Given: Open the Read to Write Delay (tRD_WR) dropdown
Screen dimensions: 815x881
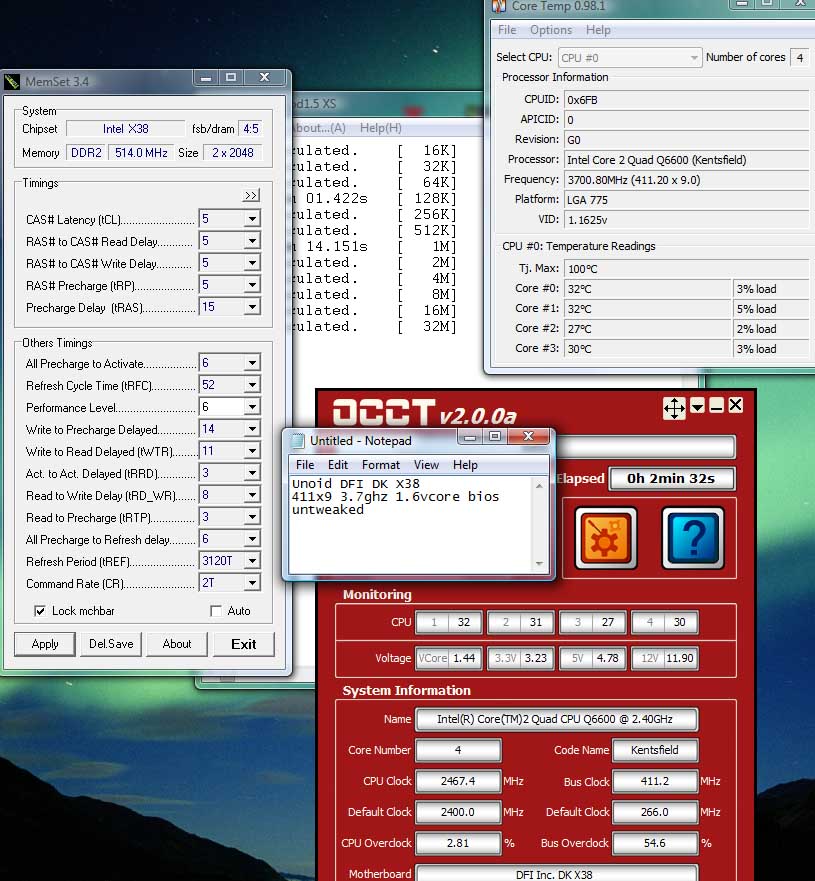Looking at the screenshot, I should click(252, 495).
